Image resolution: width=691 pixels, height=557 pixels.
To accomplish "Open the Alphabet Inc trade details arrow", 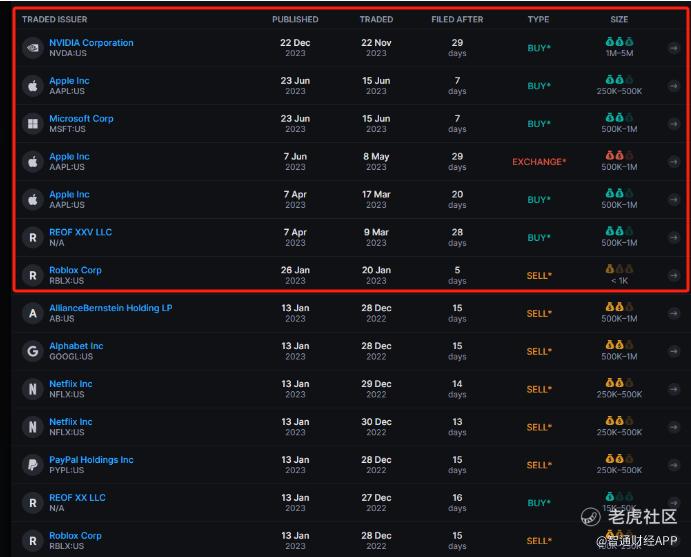I will [673, 351].
